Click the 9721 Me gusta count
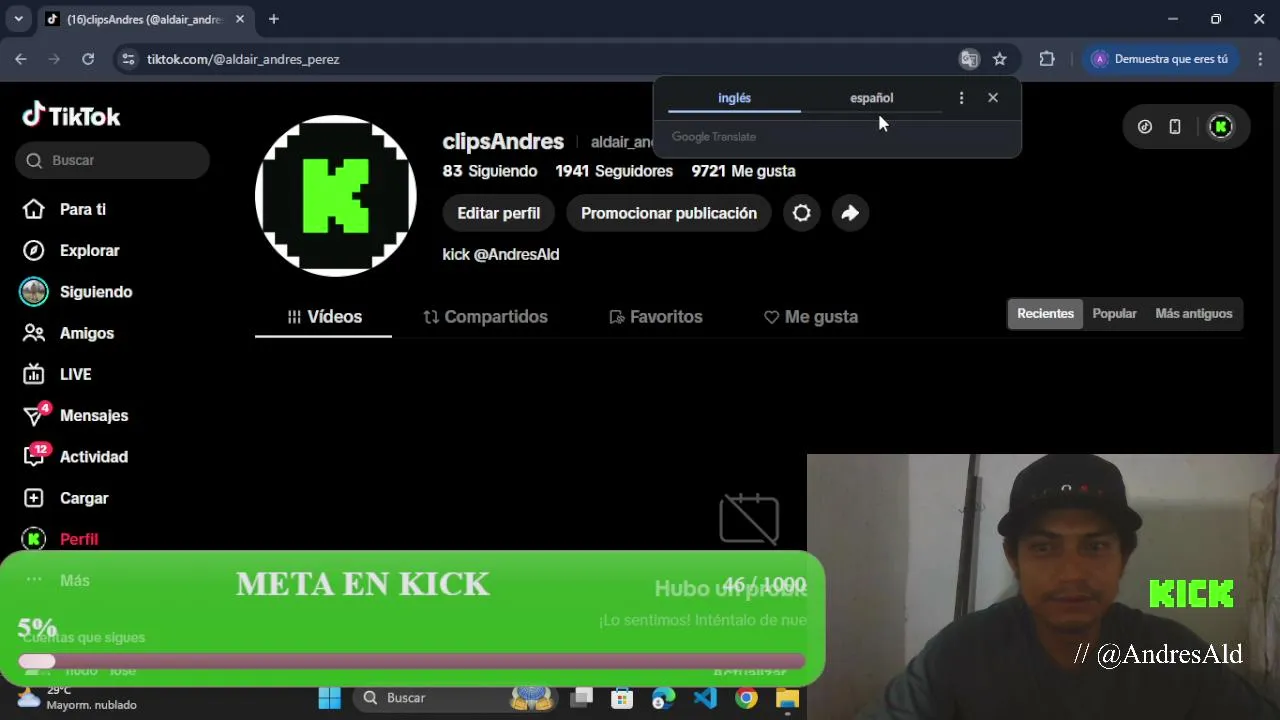 (743, 171)
